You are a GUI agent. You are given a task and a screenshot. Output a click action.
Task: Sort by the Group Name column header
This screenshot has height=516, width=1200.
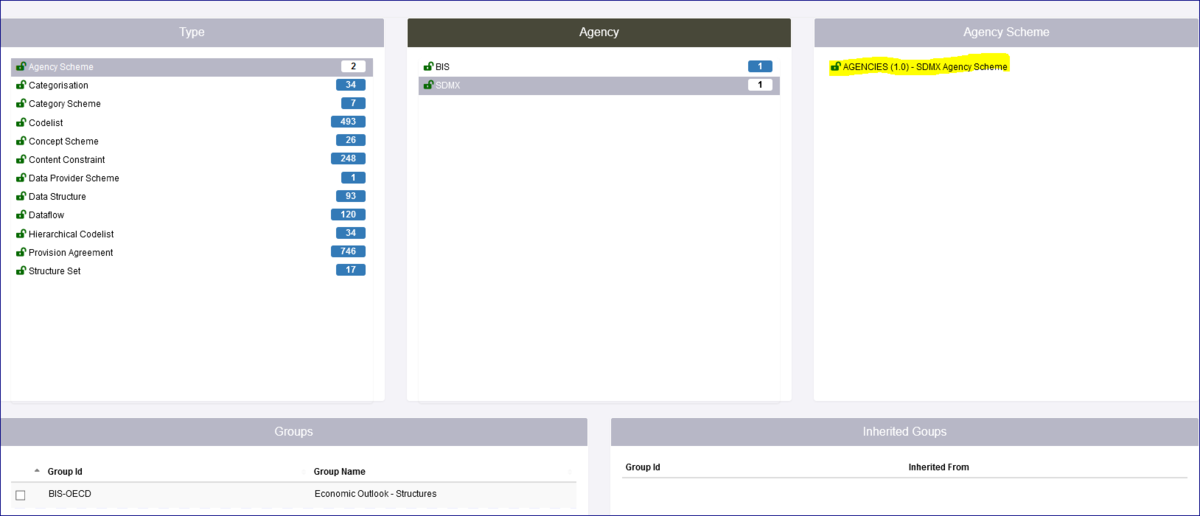point(339,472)
